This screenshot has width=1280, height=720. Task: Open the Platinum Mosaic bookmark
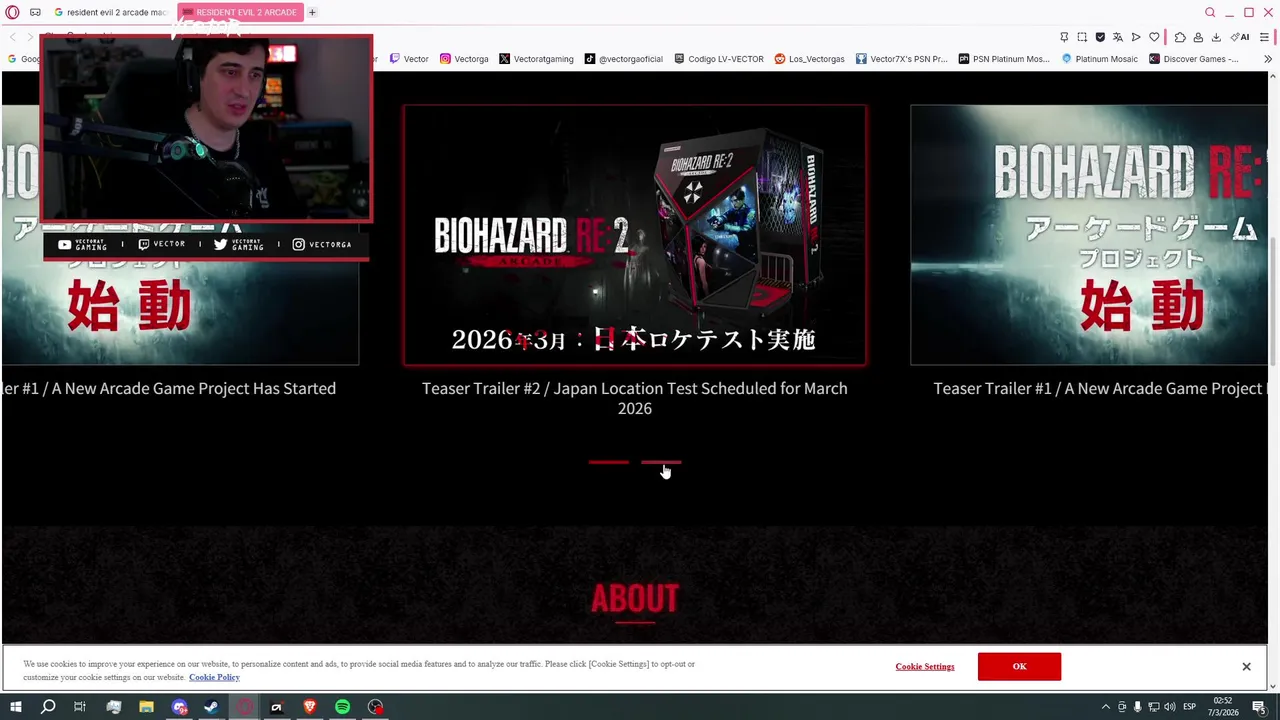[x=1100, y=59]
